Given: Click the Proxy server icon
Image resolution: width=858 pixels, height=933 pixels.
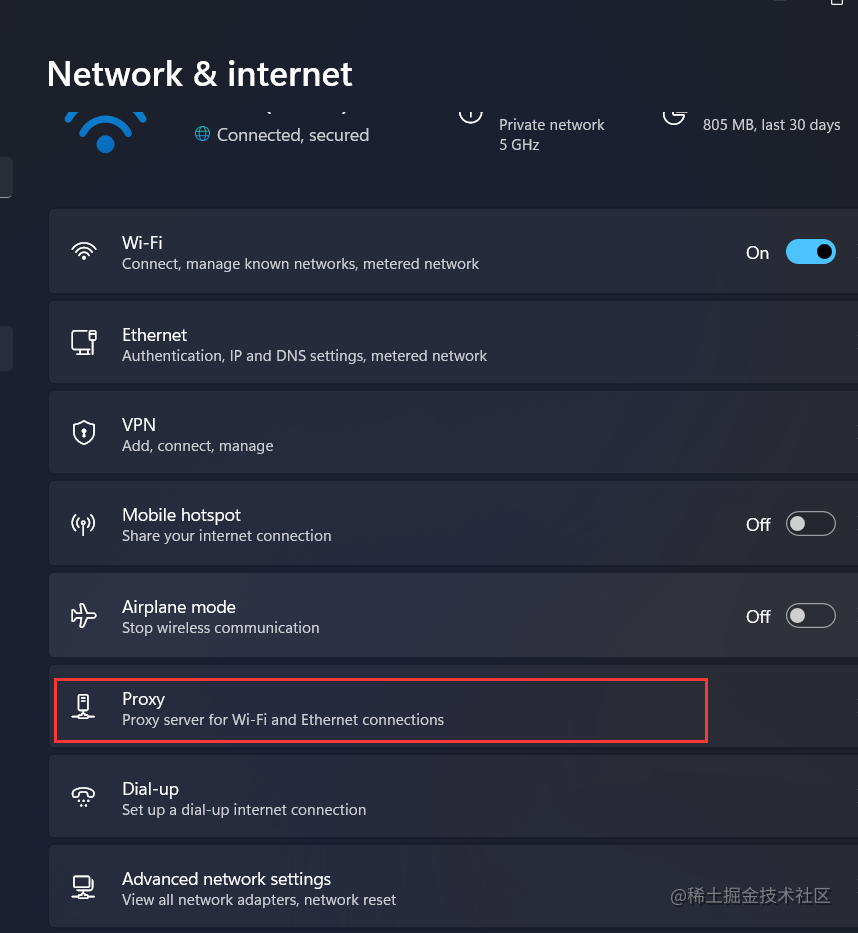Looking at the screenshot, I should [x=83, y=706].
